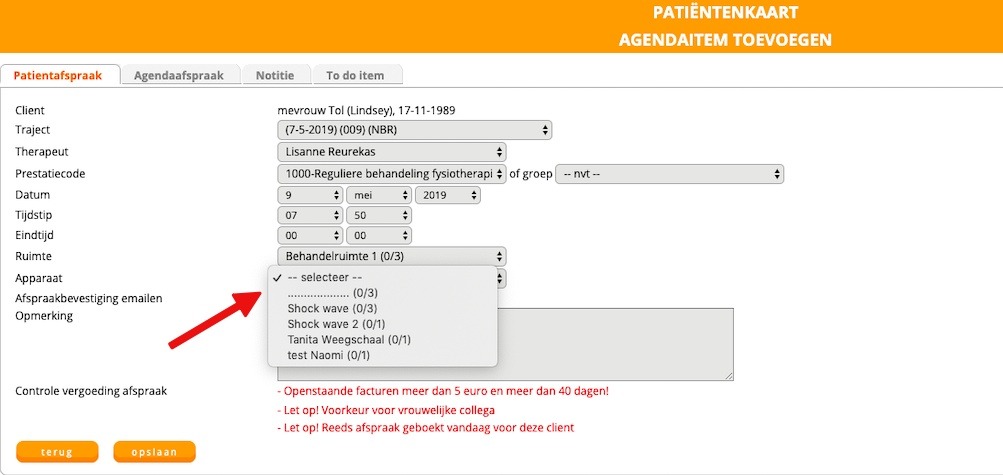Open the groep dropdown showing nvt

click(669, 174)
